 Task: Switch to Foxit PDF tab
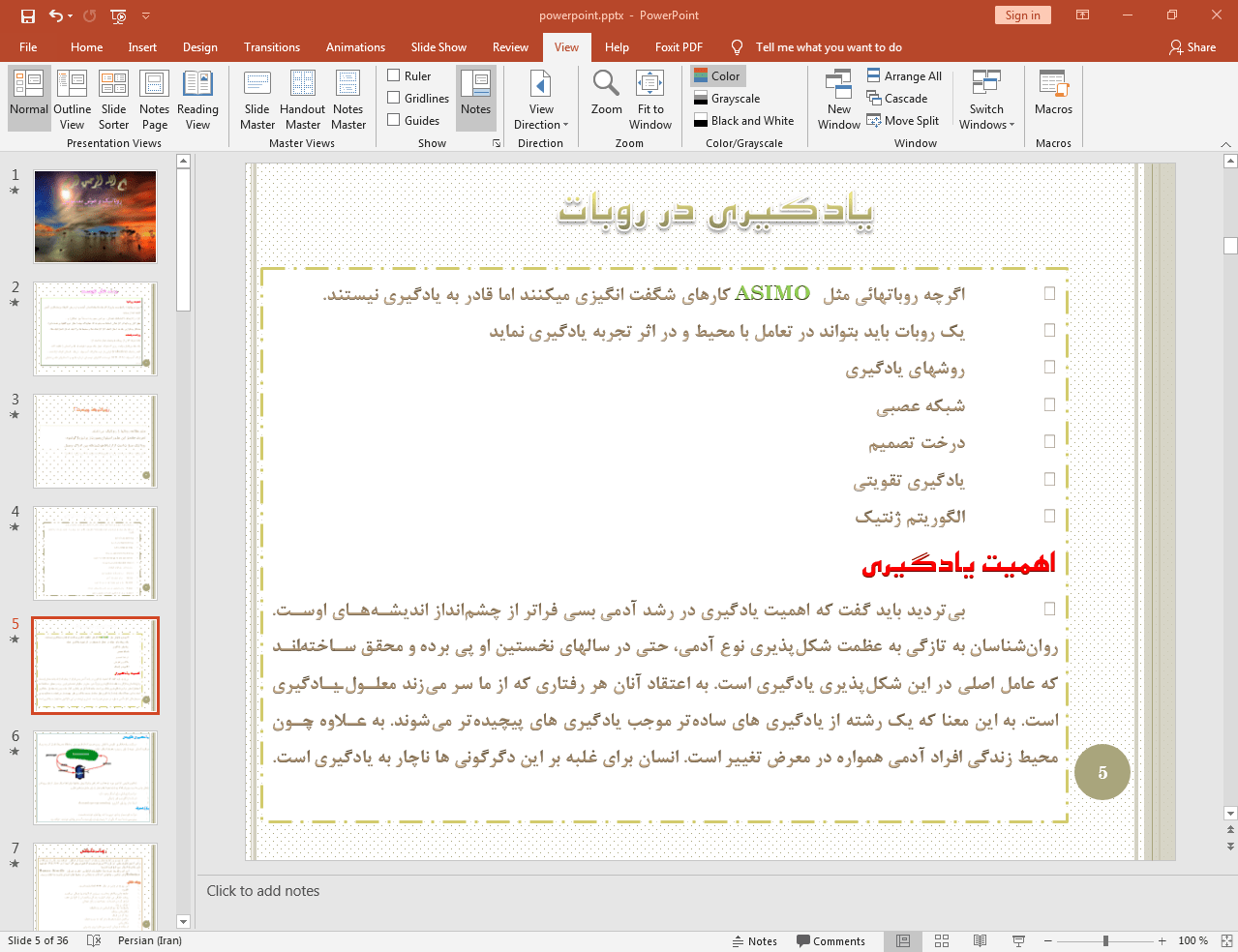pyautogui.click(x=679, y=46)
